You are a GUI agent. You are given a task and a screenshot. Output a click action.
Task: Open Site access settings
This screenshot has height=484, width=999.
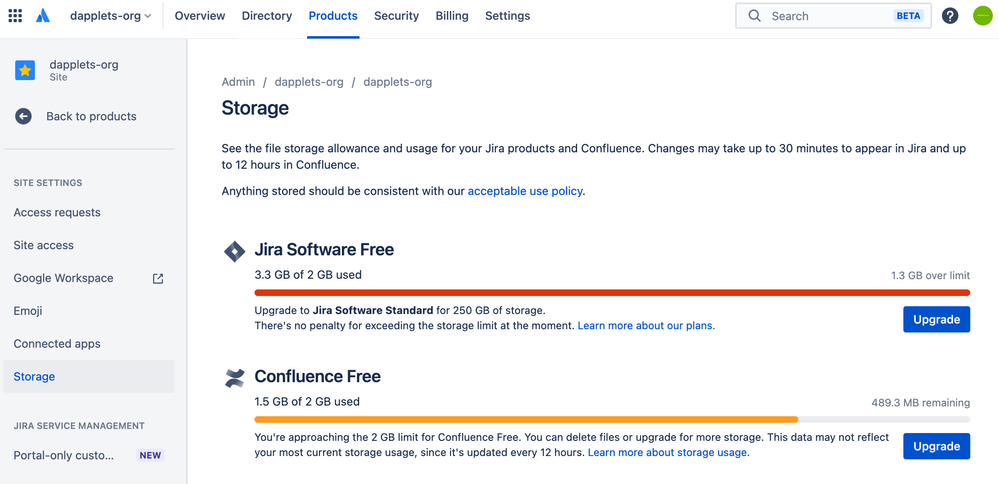click(89, 245)
